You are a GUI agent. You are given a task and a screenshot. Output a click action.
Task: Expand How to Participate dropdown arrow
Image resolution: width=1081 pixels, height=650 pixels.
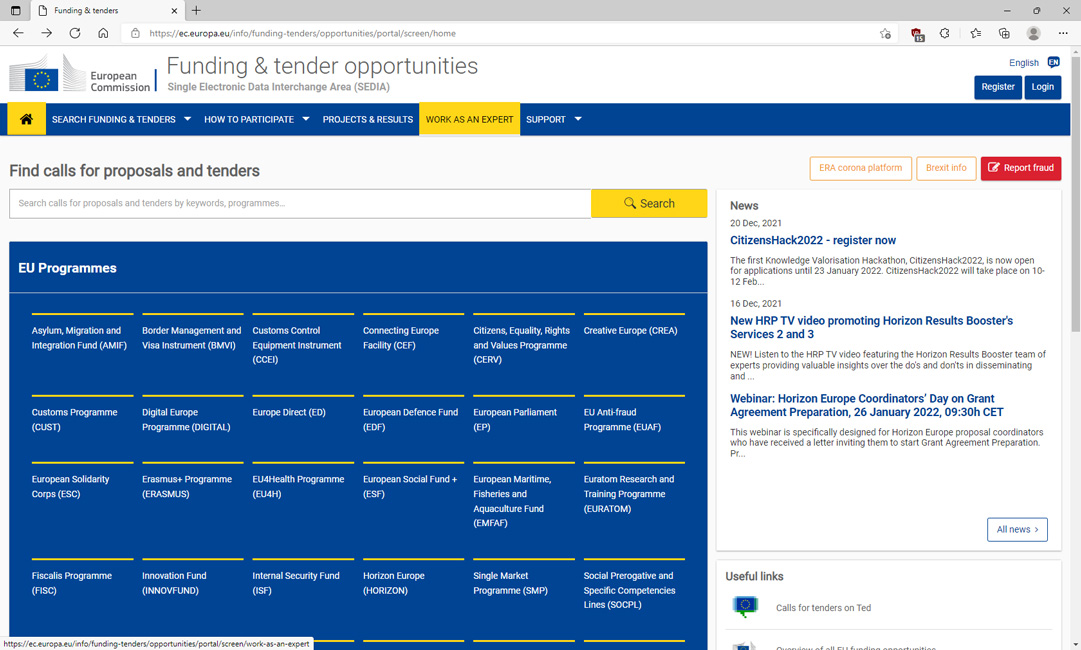pos(305,119)
